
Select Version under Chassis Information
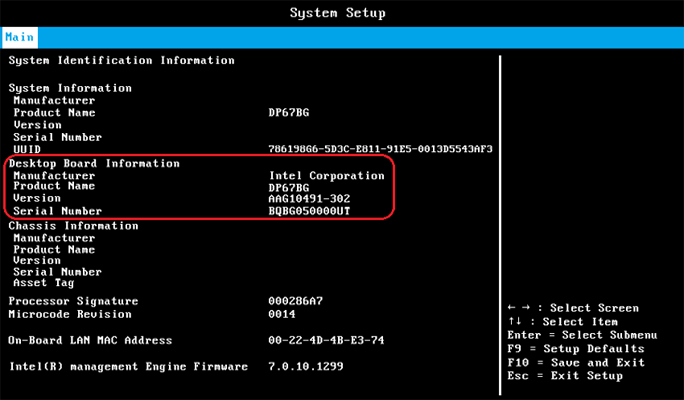click(38, 260)
